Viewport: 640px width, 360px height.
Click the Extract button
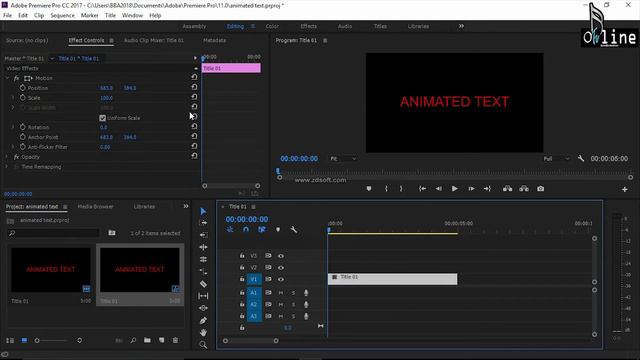[524, 189]
